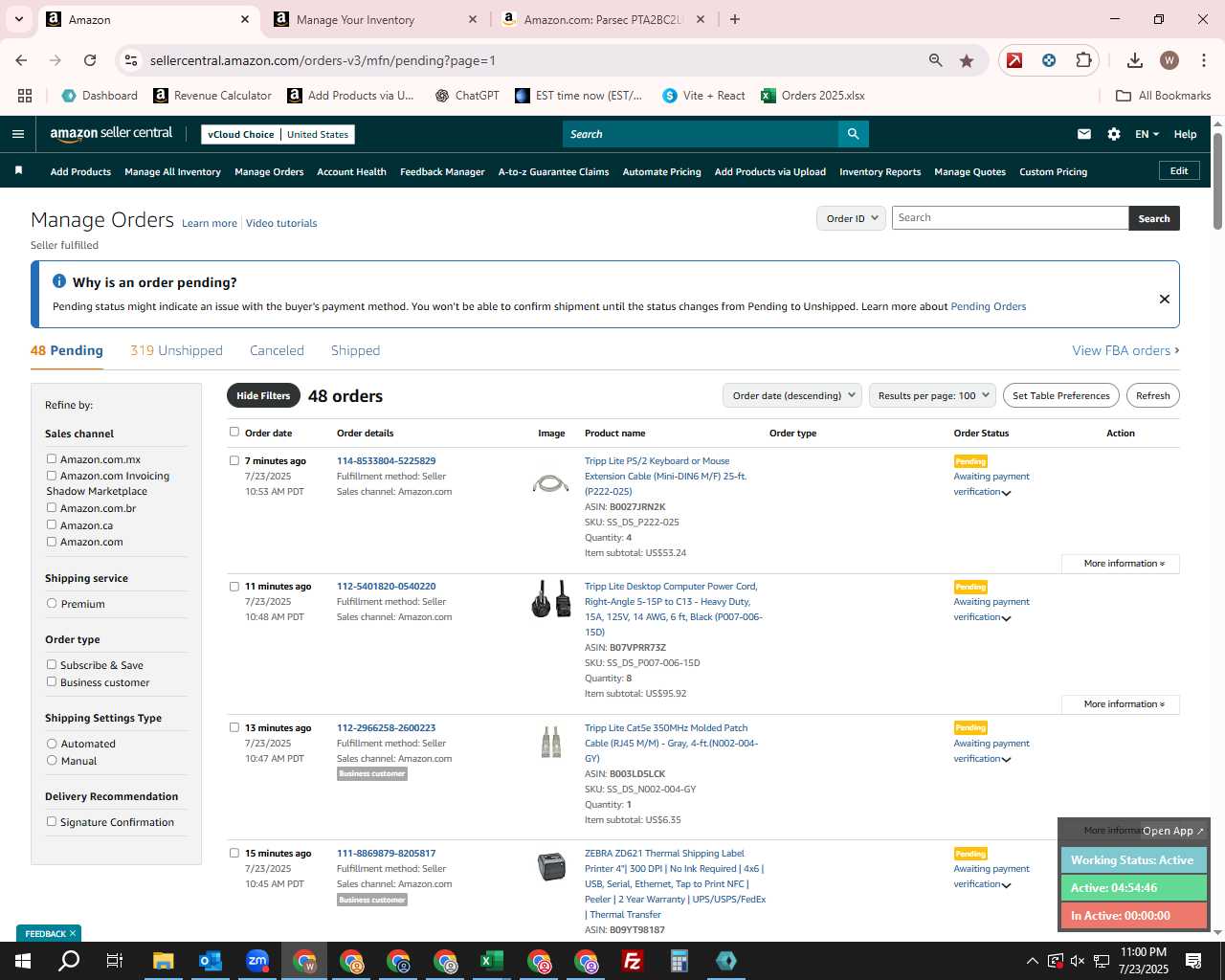The image size is (1225, 980).
Task: Click the ZEBRA printer product thumbnail
Action: tap(551, 866)
